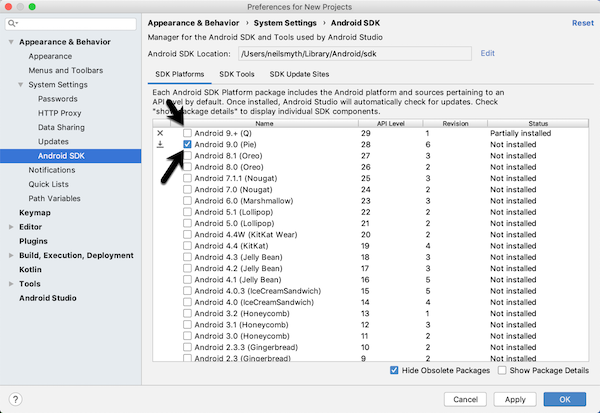Switch to the SDK Tools tab
Image resolution: width=600 pixels, height=413 pixels.
point(236,74)
